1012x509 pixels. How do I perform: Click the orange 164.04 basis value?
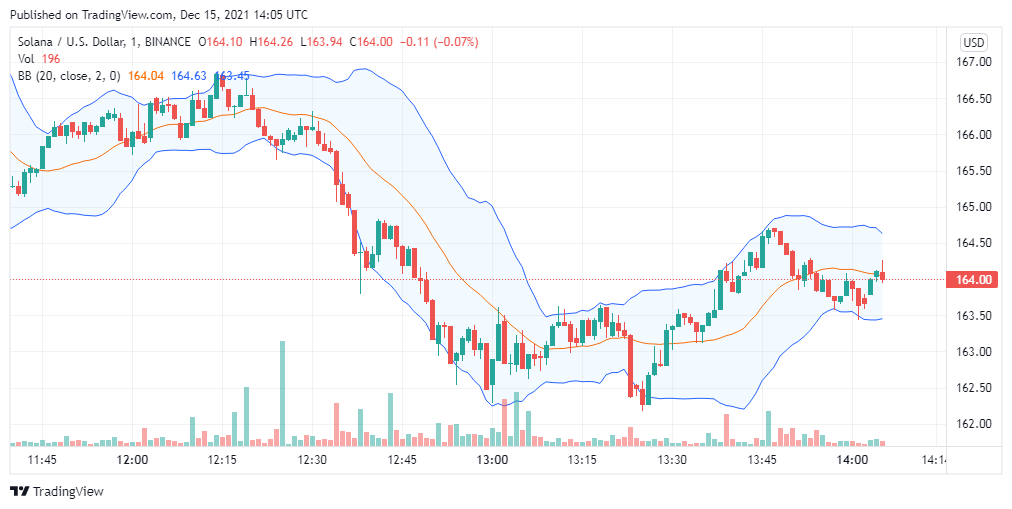point(146,75)
